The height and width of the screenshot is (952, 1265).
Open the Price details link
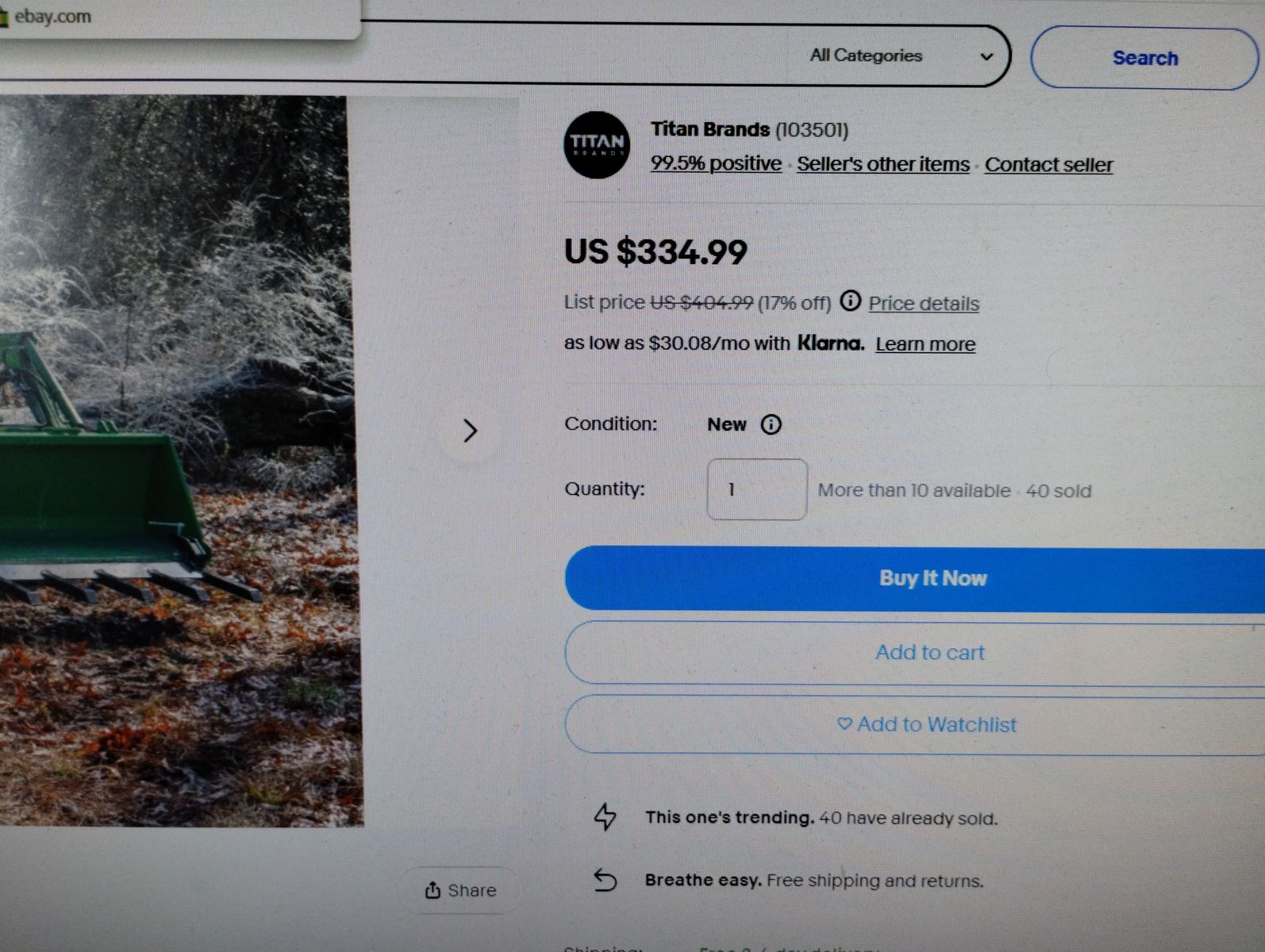tap(923, 303)
